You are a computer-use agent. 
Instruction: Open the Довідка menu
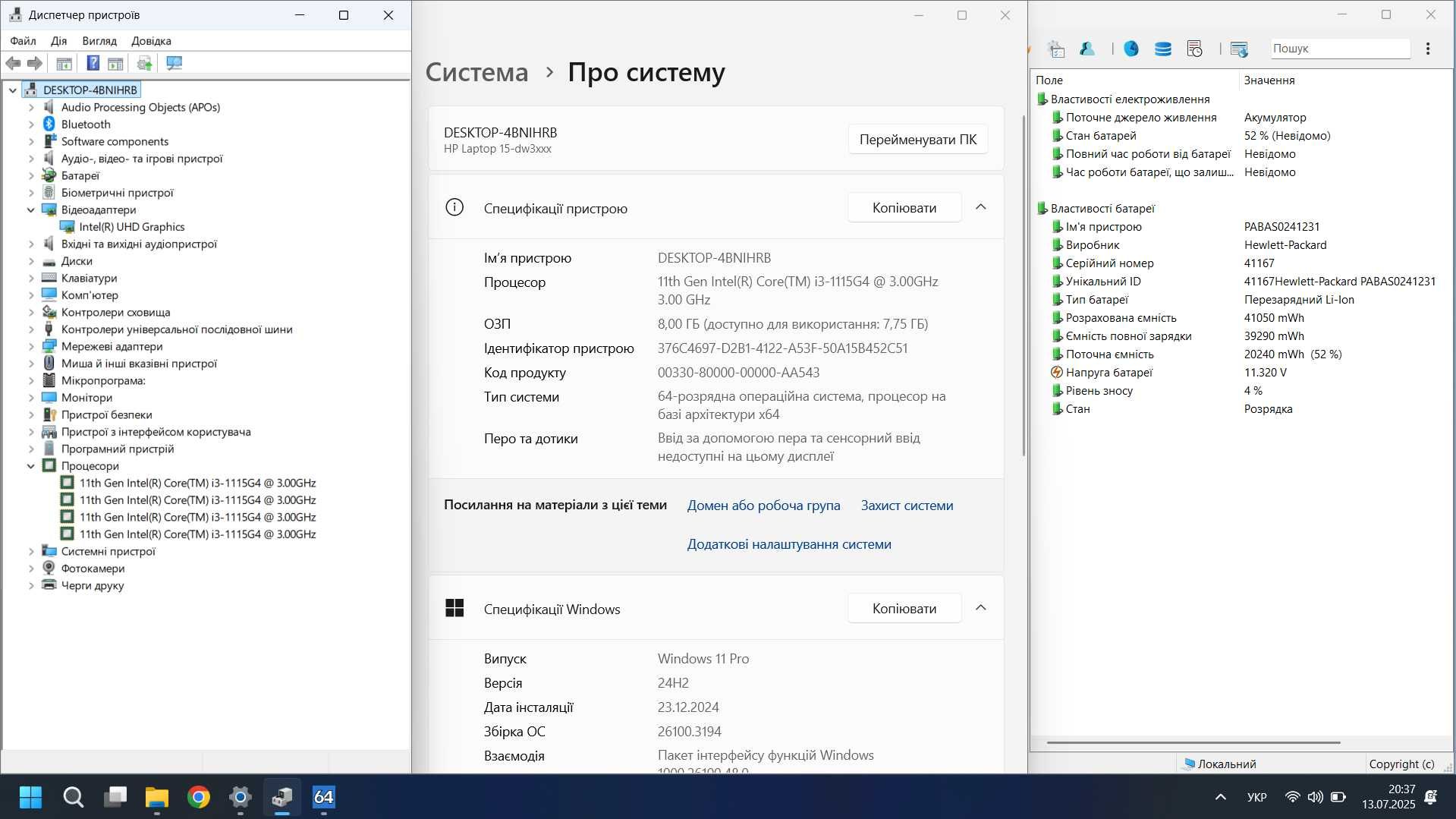pyautogui.click(x=151, y=41)
